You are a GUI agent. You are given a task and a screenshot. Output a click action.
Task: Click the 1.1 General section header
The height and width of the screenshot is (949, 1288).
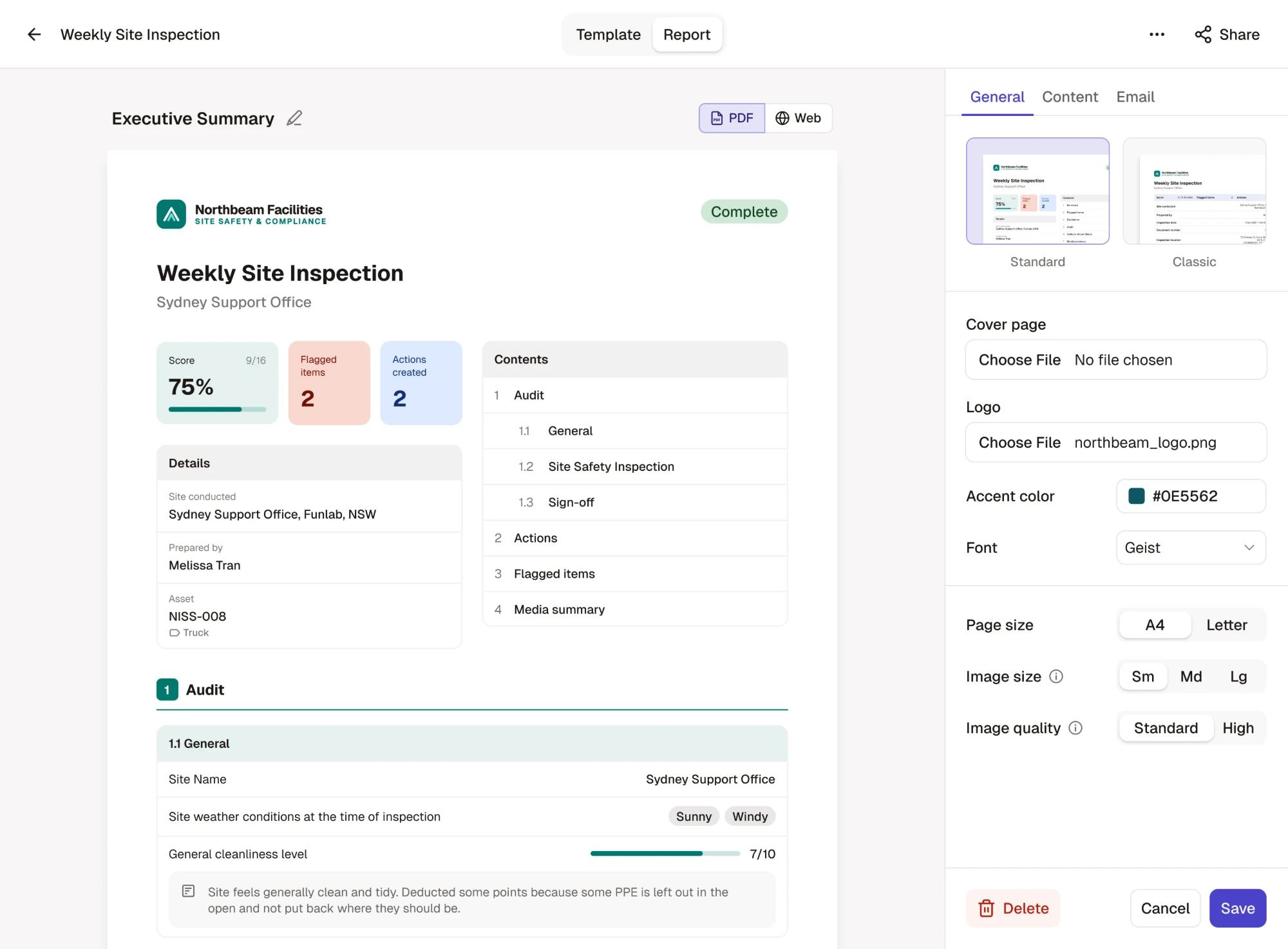472,743
